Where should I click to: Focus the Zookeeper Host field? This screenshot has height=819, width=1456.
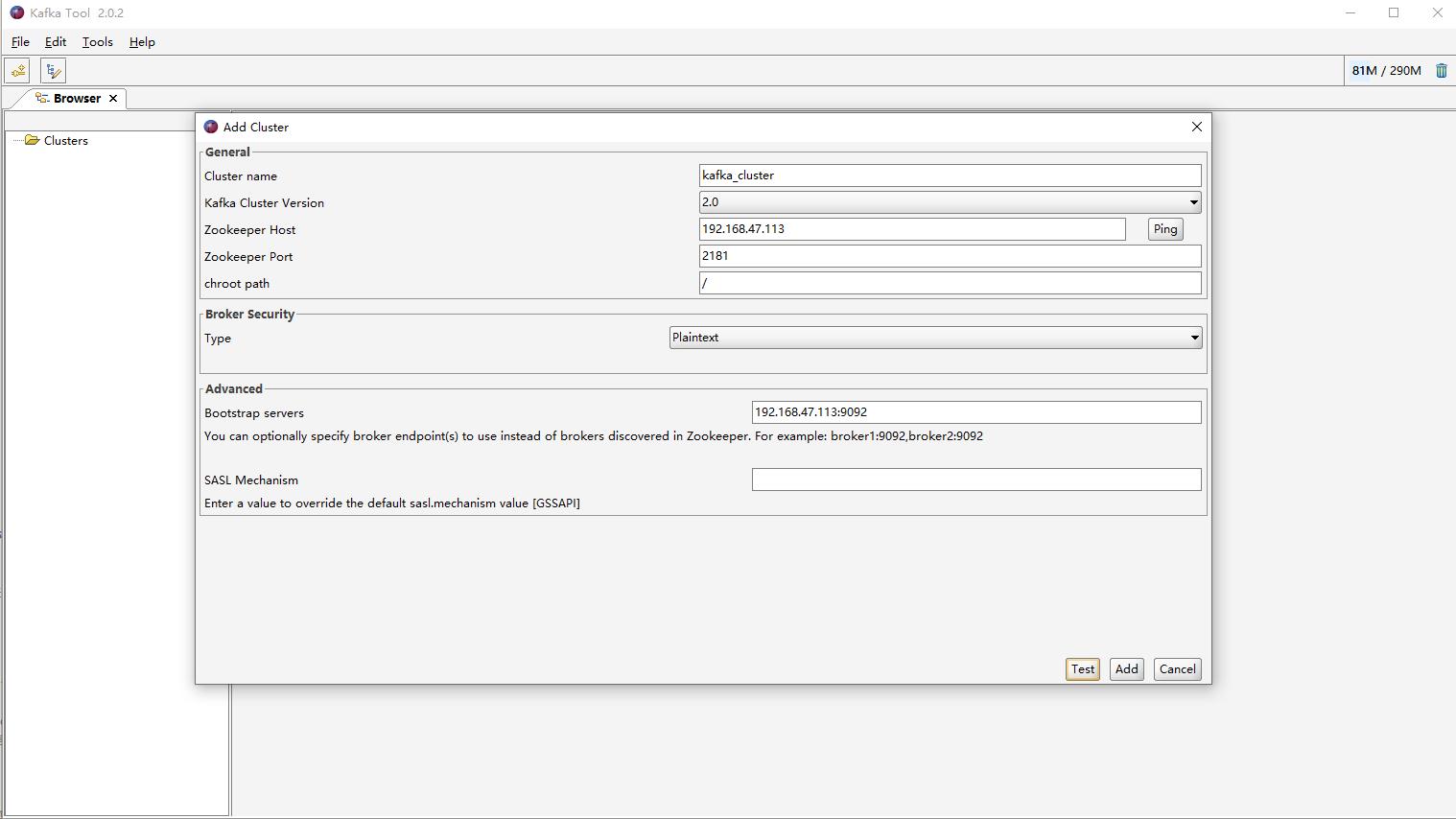click(912, 229)
